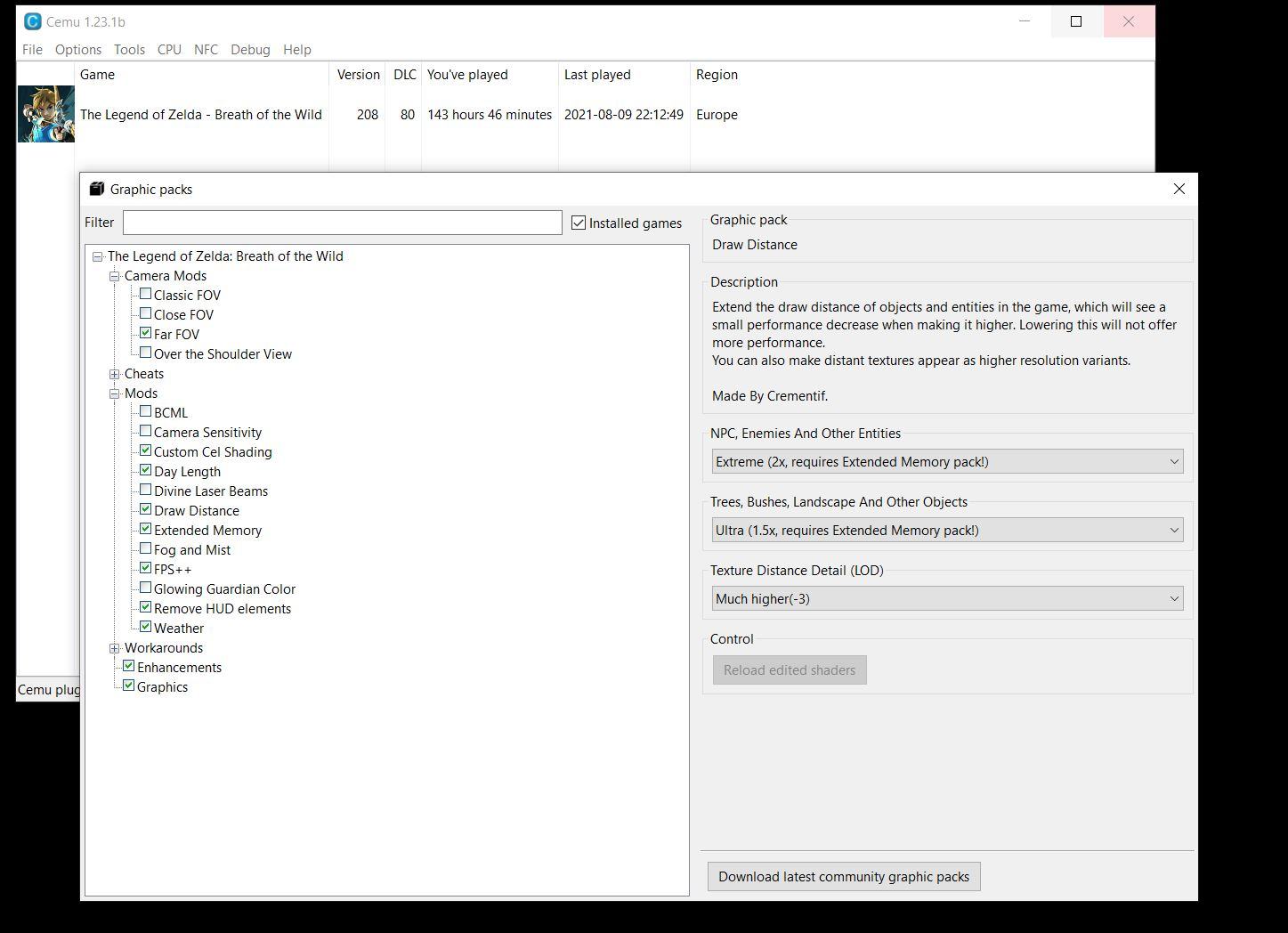1288x933 pixels.
Task: Collapse the Camera Mods tree node
Action: (x=114, y=276)
